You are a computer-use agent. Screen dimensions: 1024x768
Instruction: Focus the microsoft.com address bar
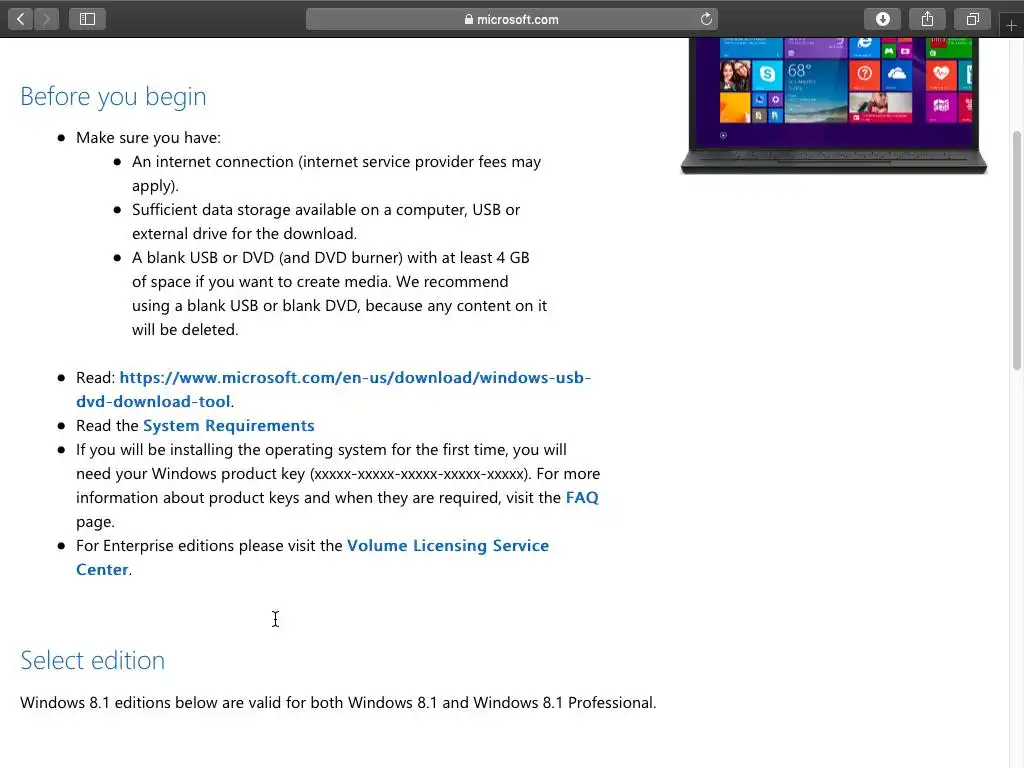pos(511,19)
